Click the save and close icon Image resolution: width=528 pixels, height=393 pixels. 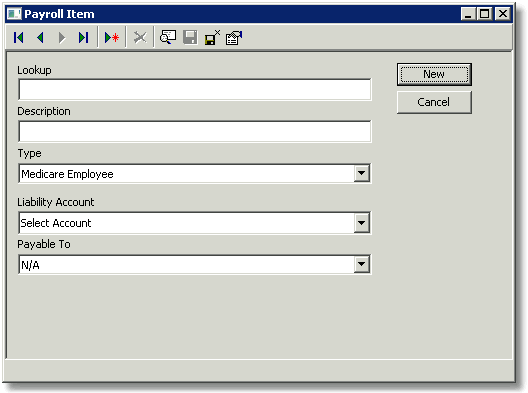click(212, 37)
